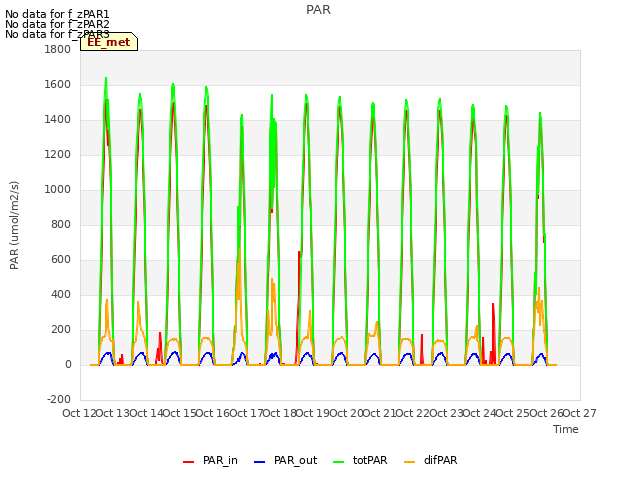Image resolution: width=640 pixels, height=480 pixels.
Task: Click the 1400 y-axis tick value
Action: tap(58, 120)
